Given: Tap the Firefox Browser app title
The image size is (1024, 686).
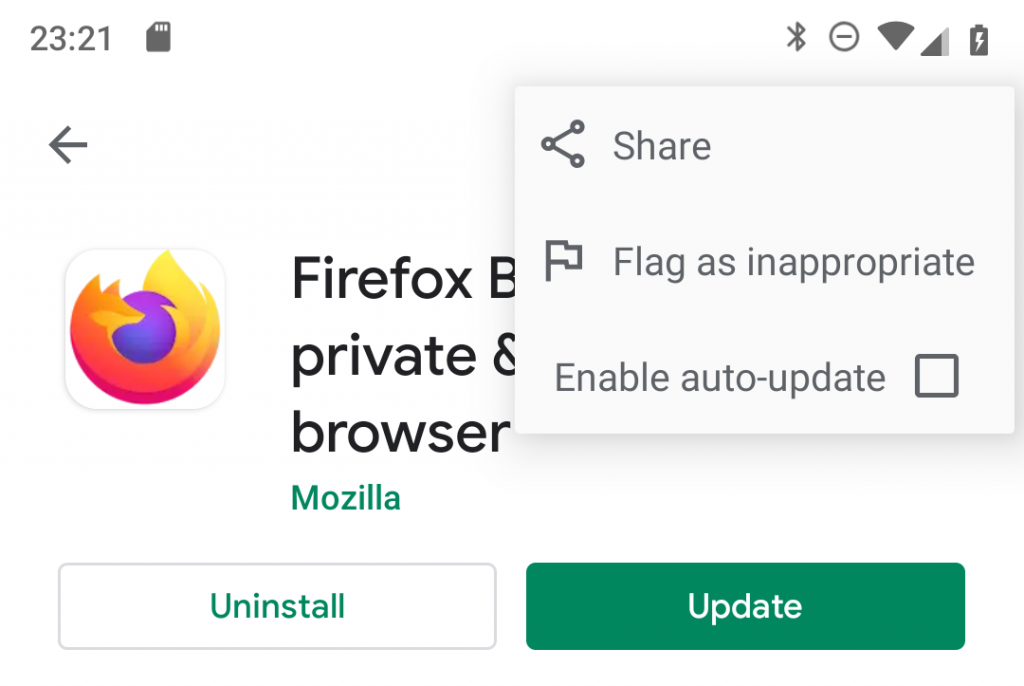Looking at the screenshot, I should click(x=404, y=355).
